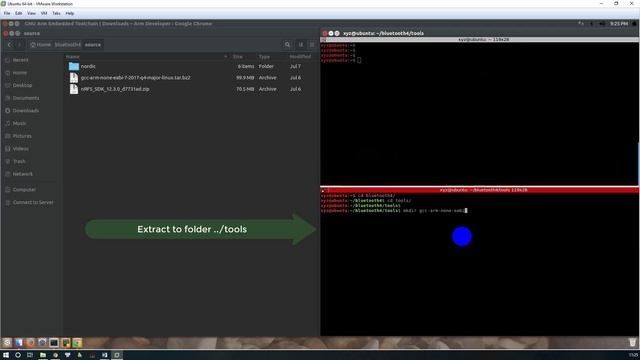This screenshot has width=640, height=360.
Task: Open the file manager view options menu
Action: coord(312,44)
